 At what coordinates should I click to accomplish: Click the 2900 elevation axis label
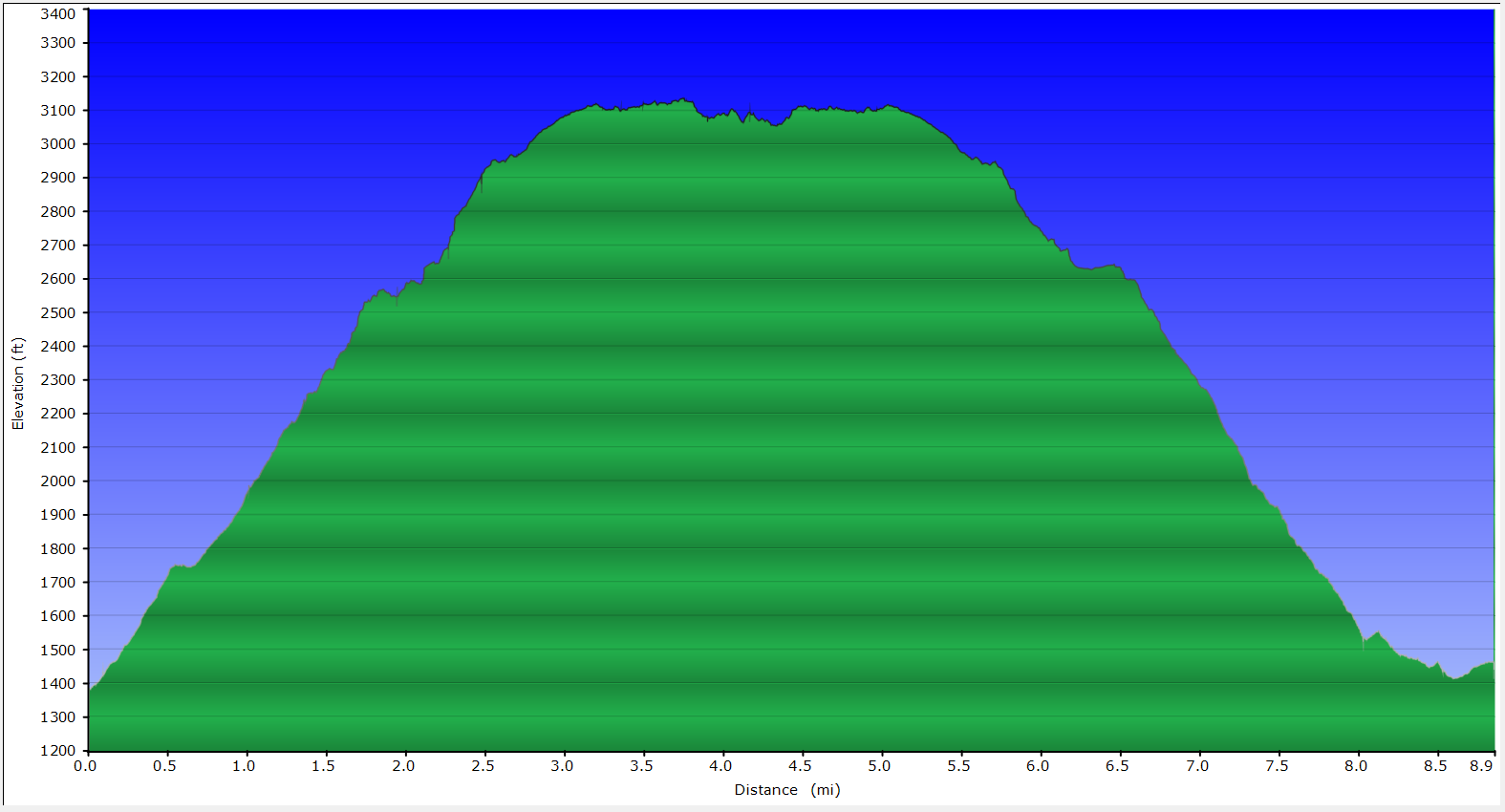coord(57,178)
